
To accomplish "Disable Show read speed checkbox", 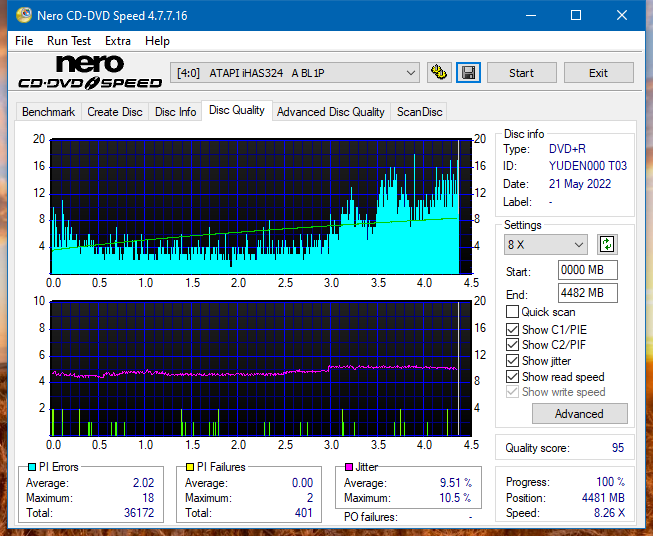I will (512, 377).
